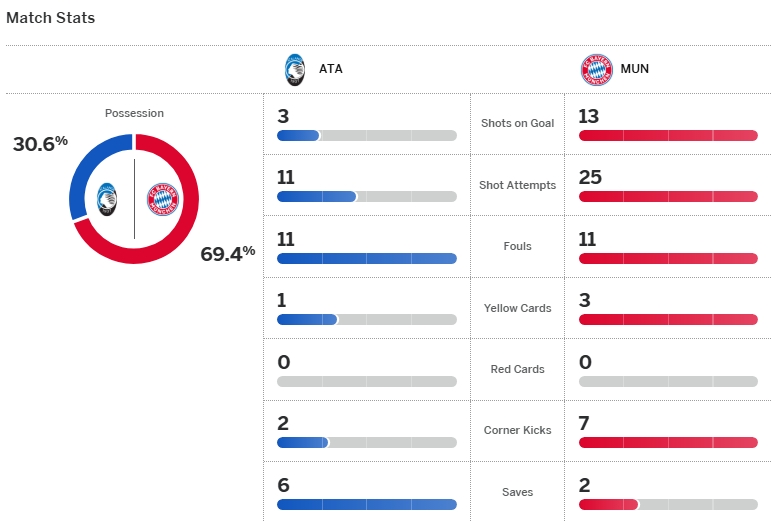This screenshot has width=778, height=521.
Task: Click Atalanta's Shot Attempts bar
Action: coord(366,197)
